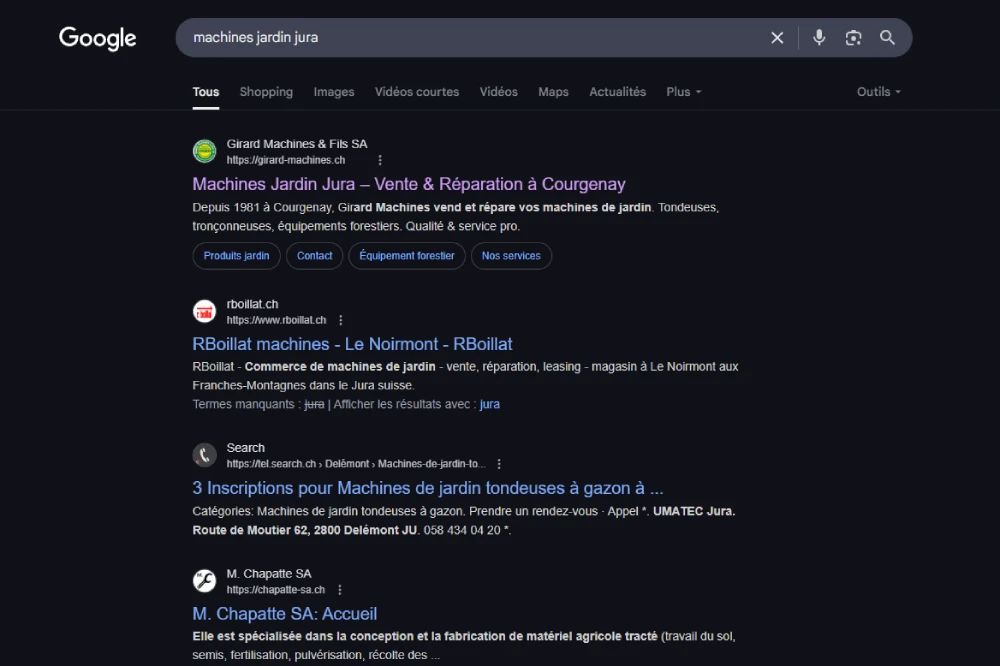1000x666 pixels.
Task: Show results including the blue jura link
Action: tap(490, 404)
